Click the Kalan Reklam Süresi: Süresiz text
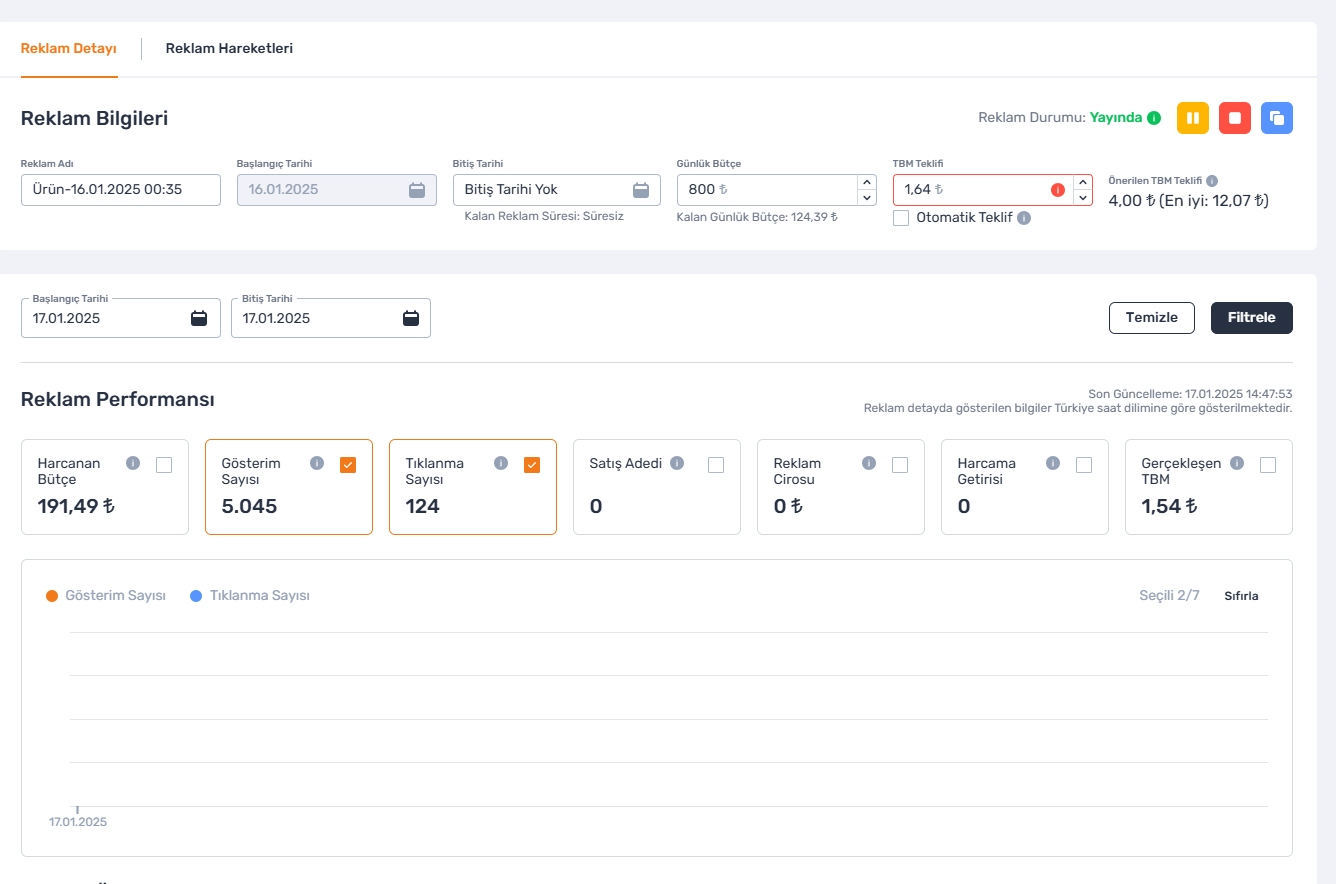Image resolution: width=1336 pixels, height=884 pixels. click(544, 216)
